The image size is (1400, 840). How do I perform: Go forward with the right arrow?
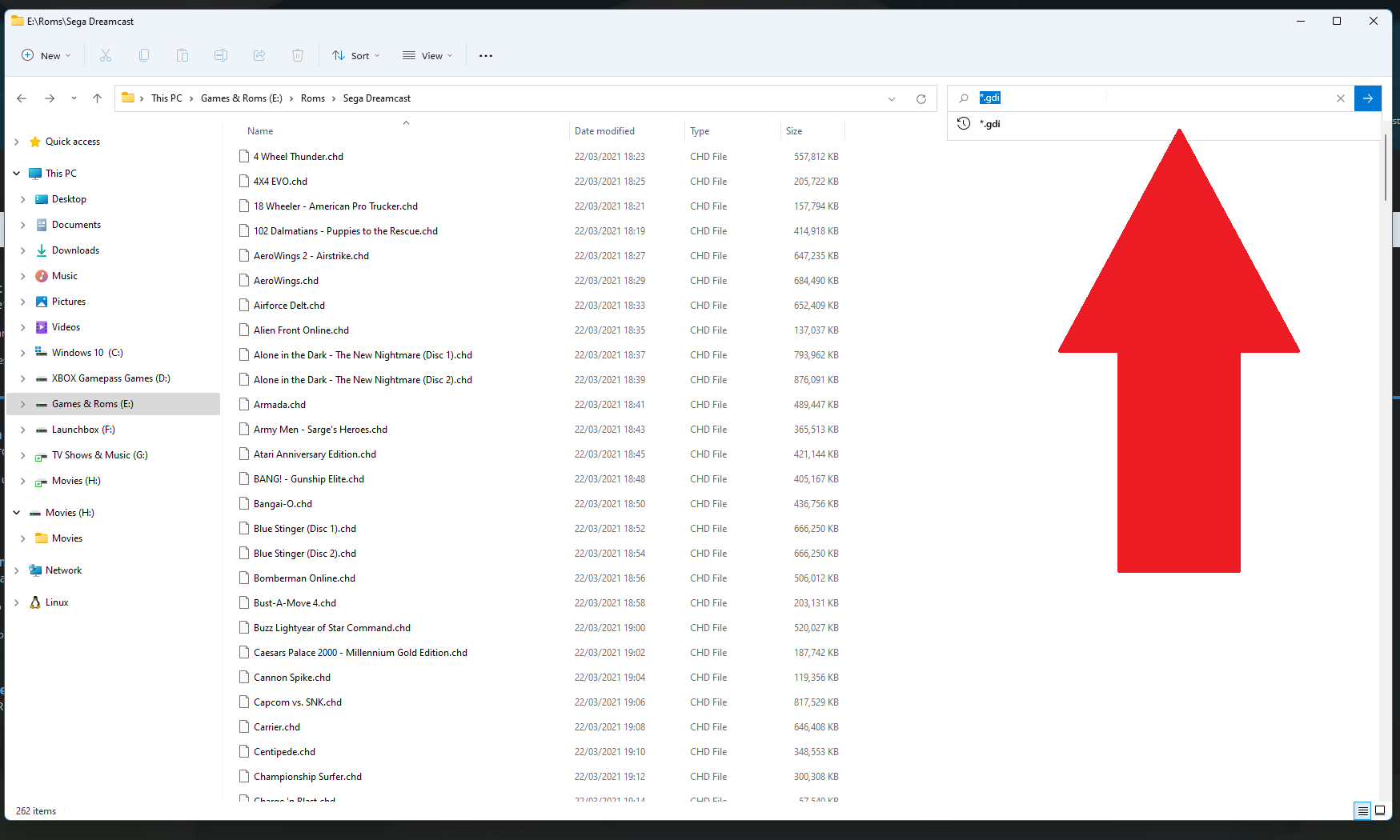point(50,98)
